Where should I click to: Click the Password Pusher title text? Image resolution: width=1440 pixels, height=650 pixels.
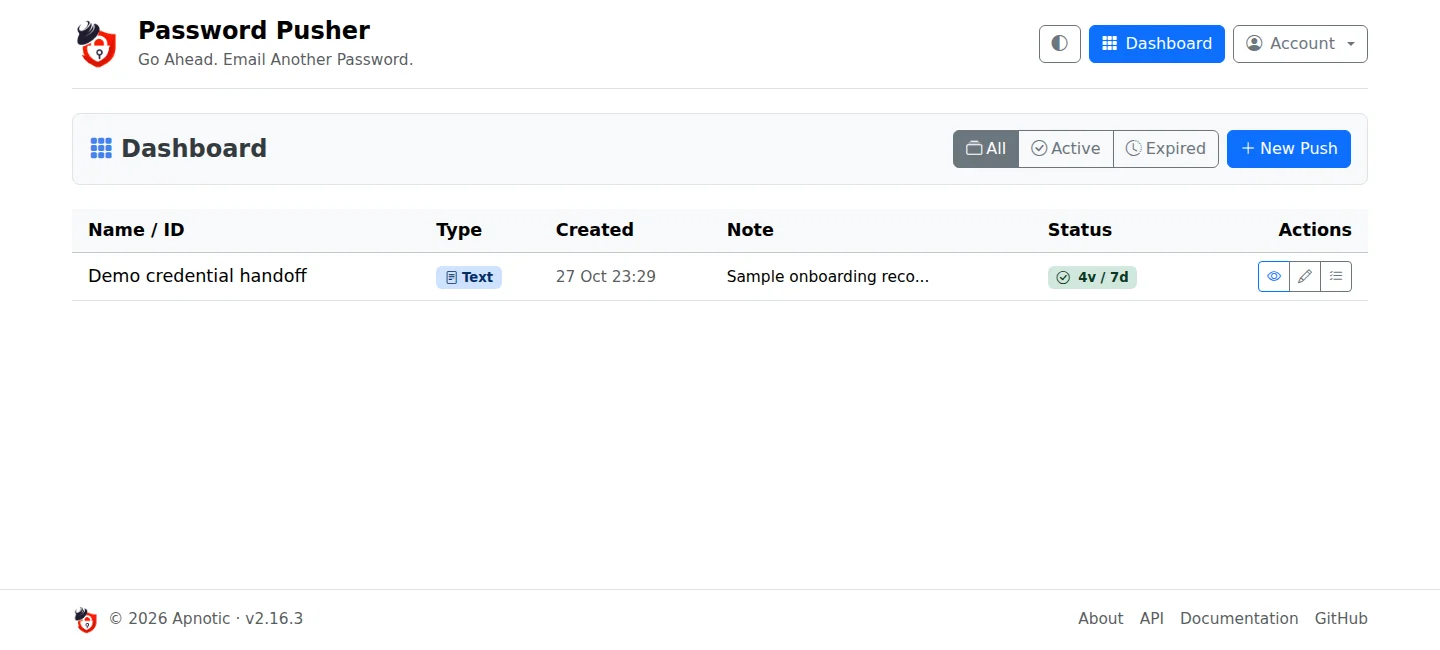click(x=254, y=30)
